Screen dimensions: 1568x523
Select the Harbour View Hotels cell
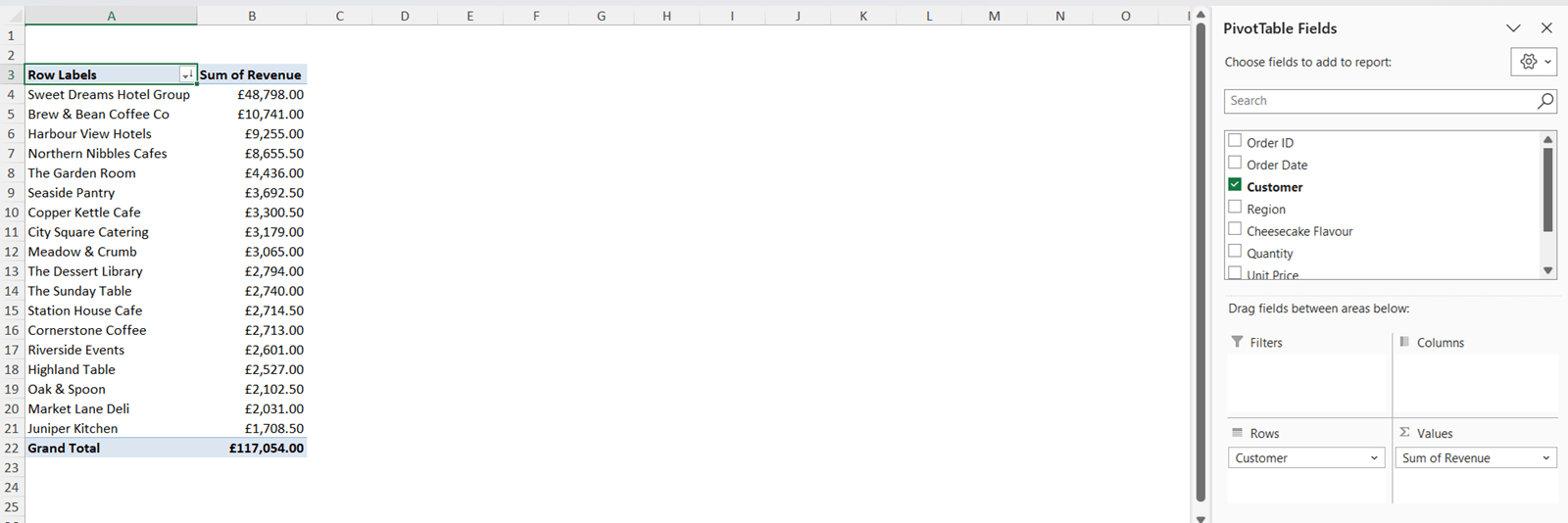coord(111,133)
